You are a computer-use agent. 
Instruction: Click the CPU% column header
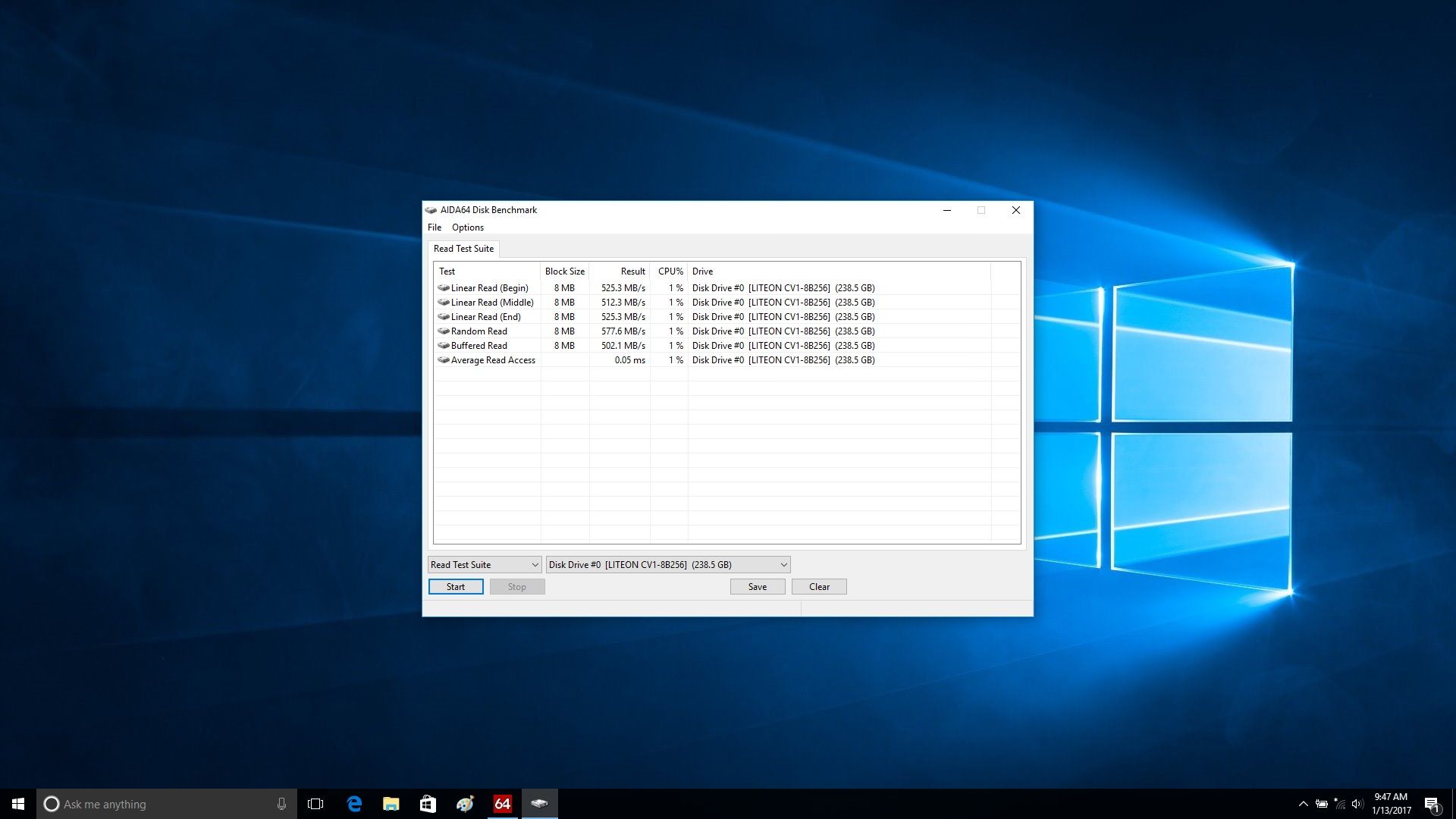click(x=669, y=271)
